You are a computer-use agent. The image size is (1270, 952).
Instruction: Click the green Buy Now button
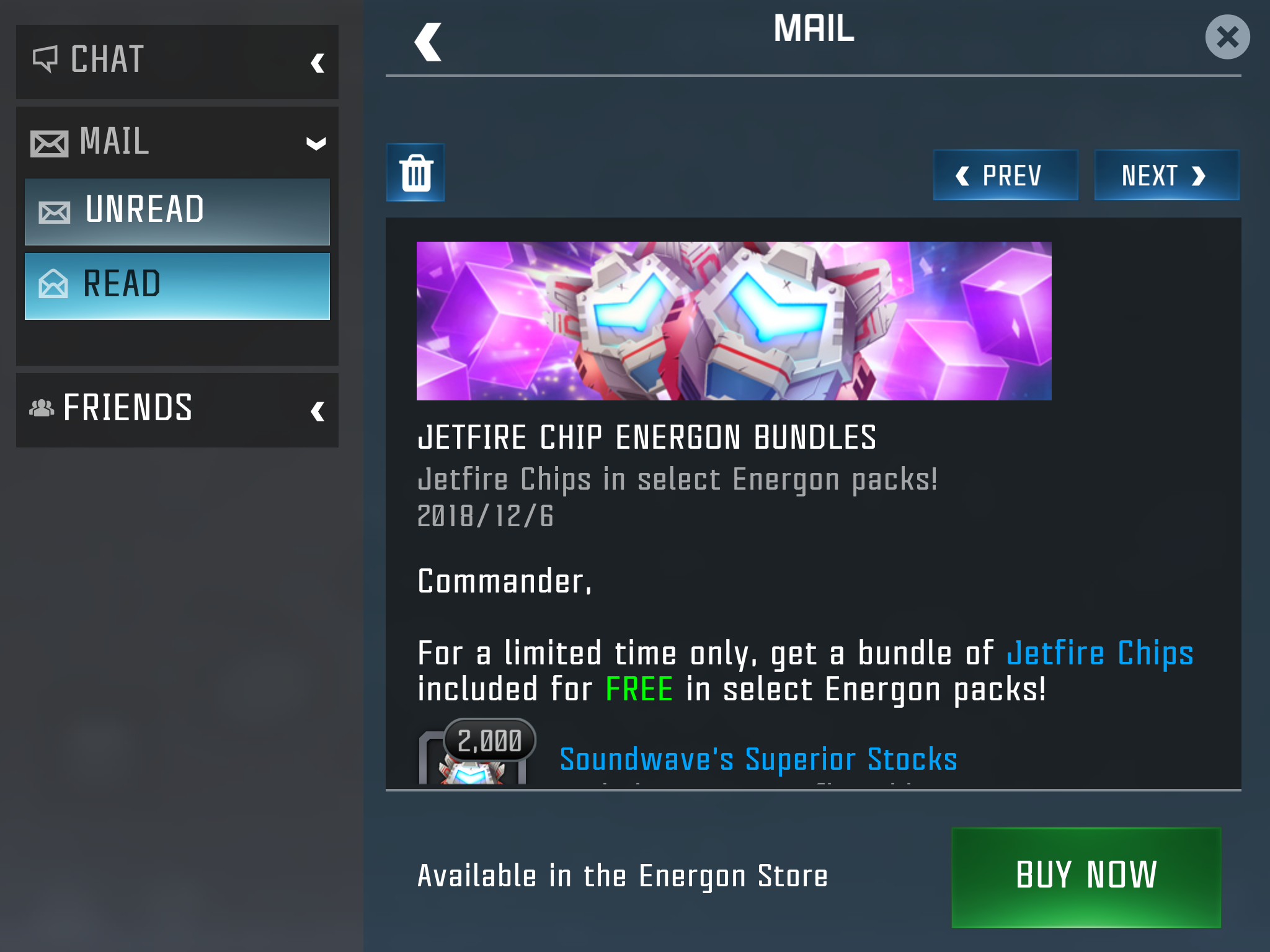1086,877
